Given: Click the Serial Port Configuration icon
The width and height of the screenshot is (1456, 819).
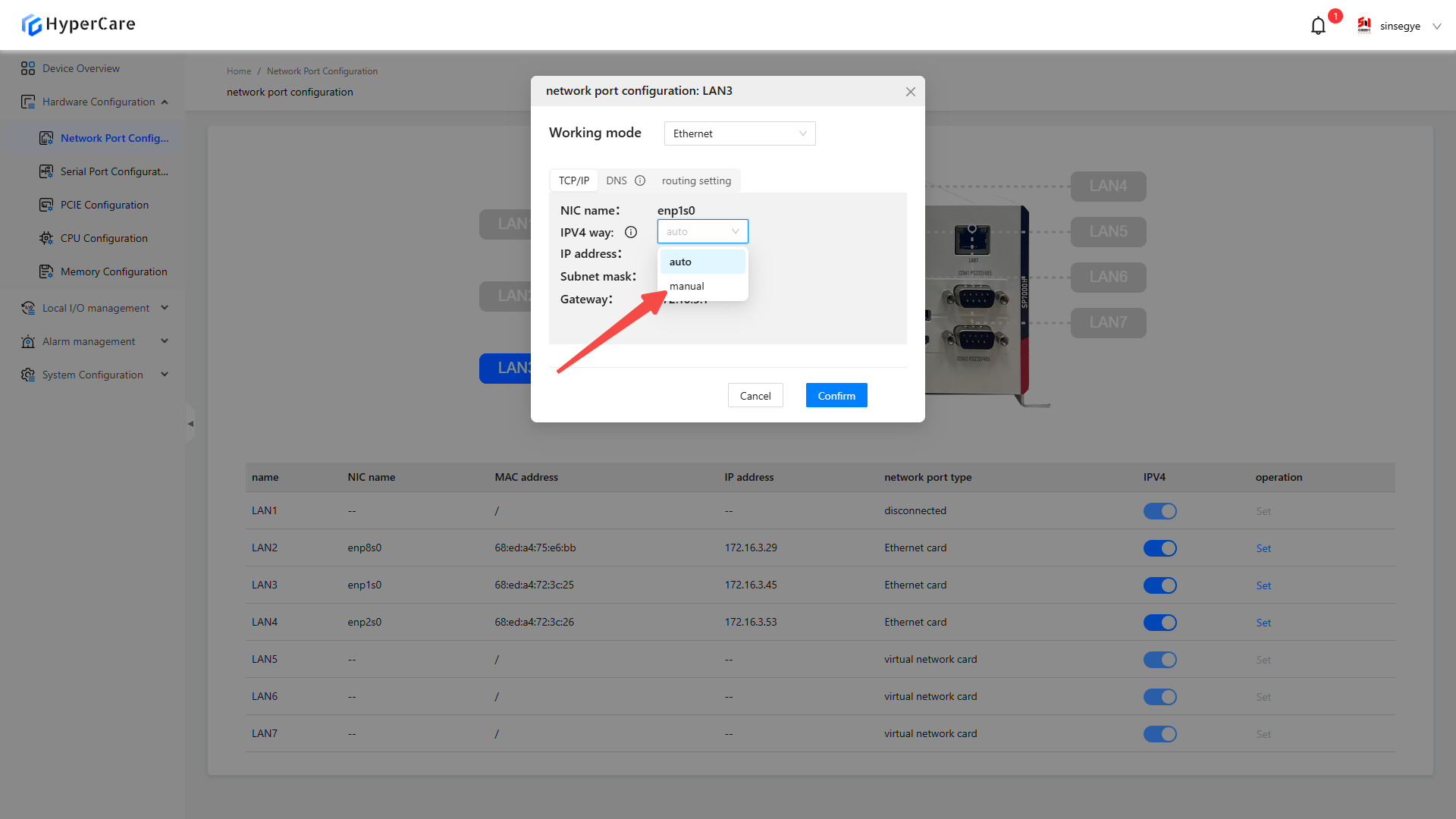Looking at the screenshot, I should 46,171.
